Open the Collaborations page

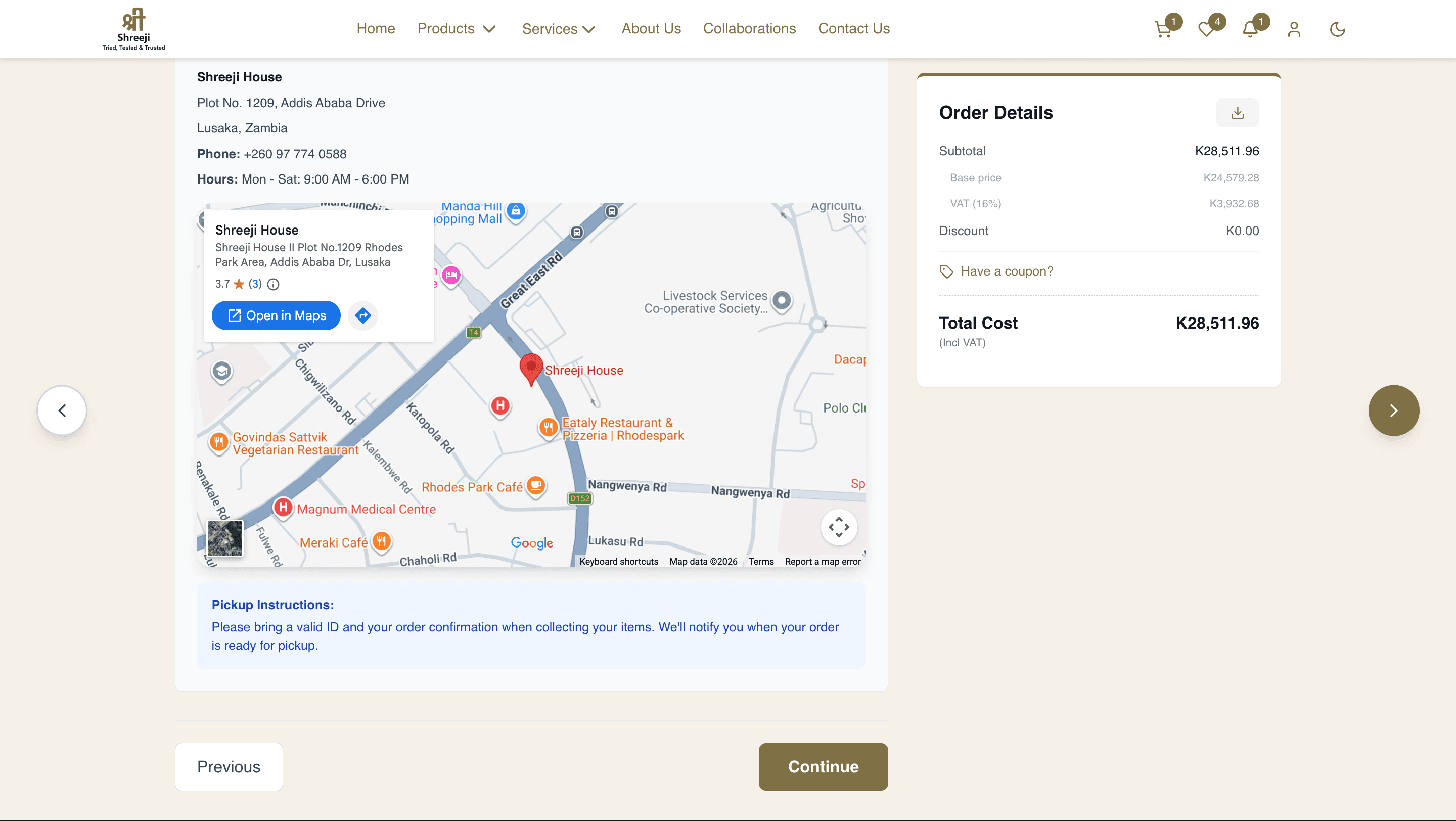[749, 29]
